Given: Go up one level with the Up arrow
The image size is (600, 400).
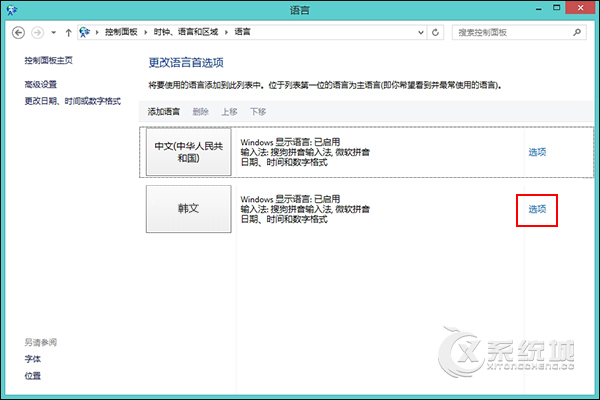Looking at the screenshot, I should [x=68, y=33].
